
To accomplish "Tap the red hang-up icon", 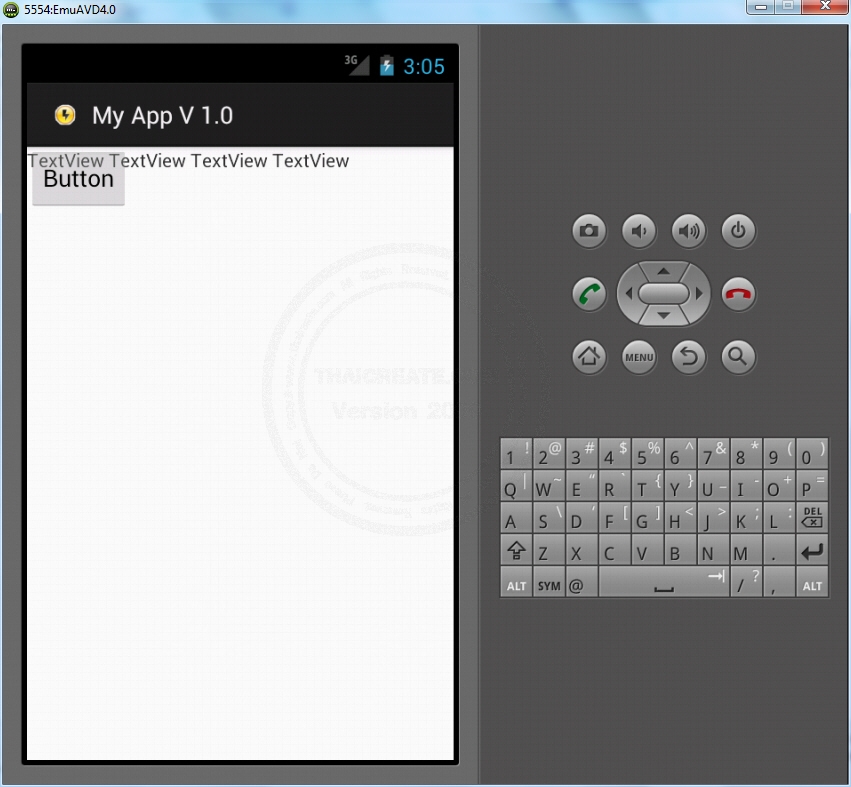I will (x=738, y=294).
